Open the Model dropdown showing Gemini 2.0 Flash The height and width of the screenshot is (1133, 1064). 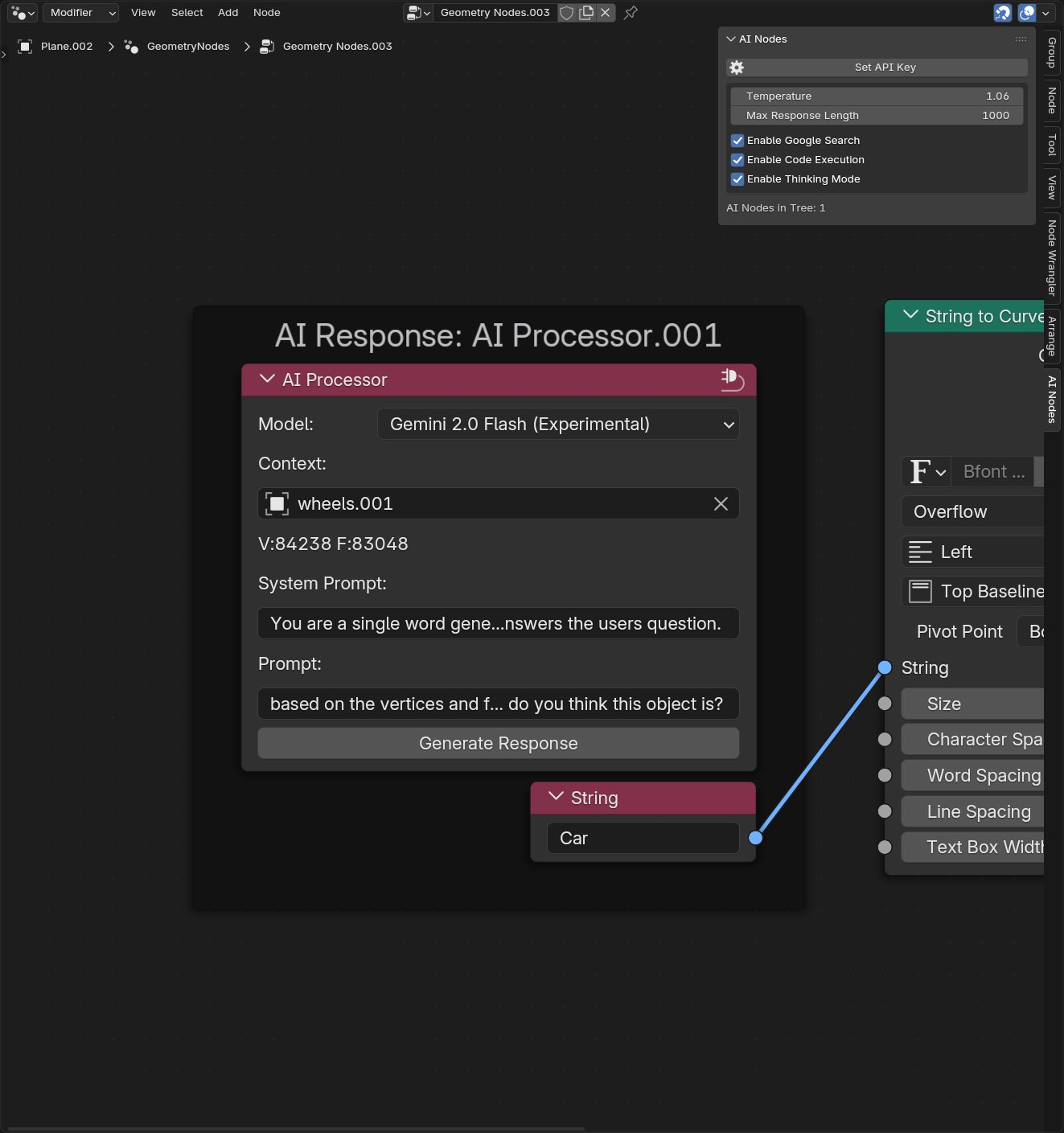tap(557, 424)
